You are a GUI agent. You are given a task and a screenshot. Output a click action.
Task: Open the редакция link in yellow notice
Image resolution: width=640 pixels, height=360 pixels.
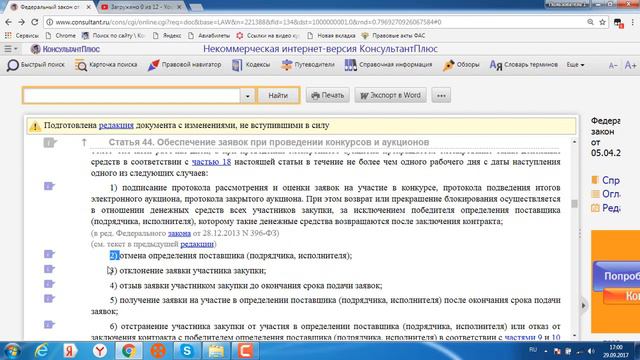coord(116,125)
